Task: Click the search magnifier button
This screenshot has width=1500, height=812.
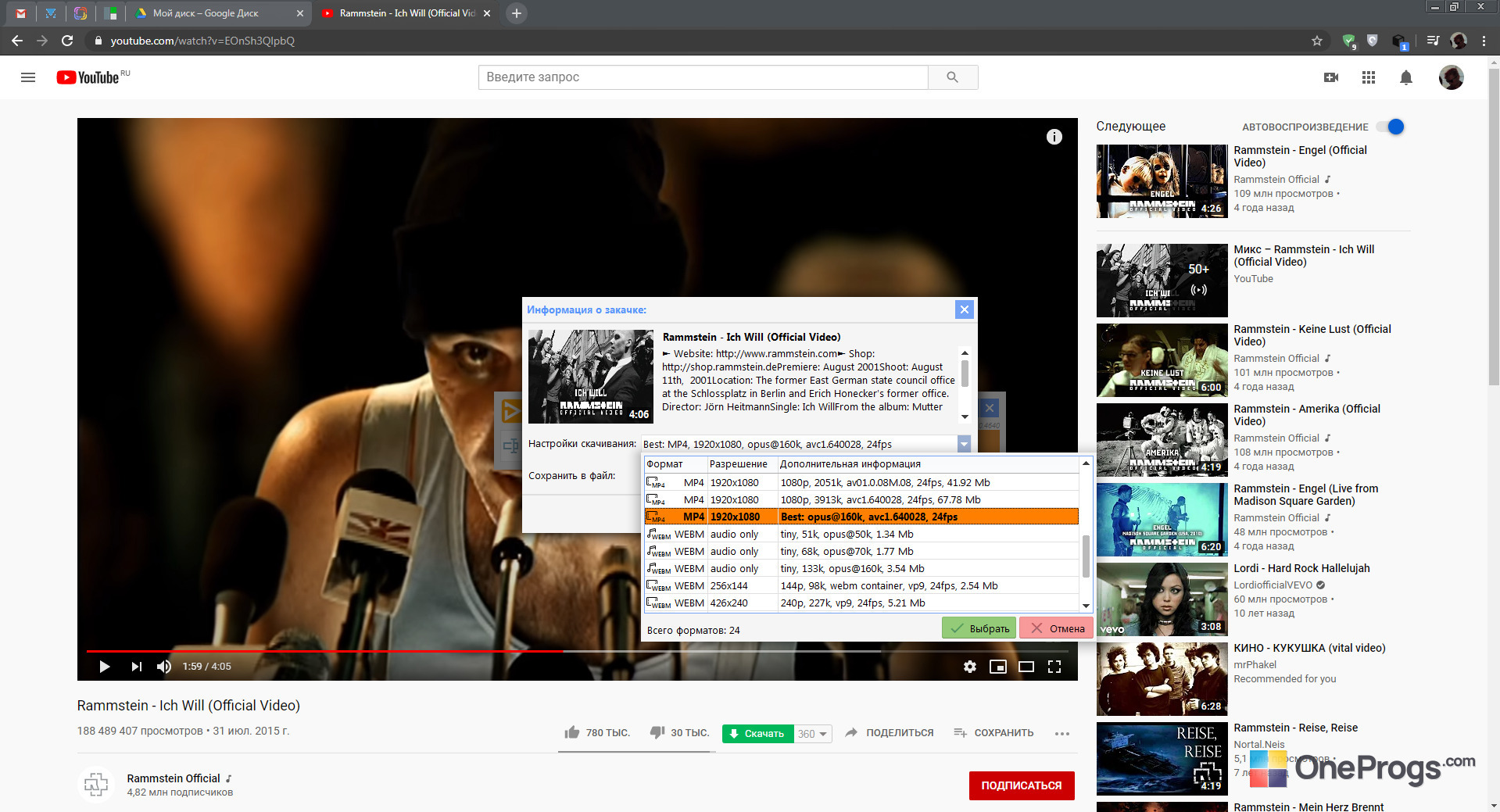Action: click(952, 77)
